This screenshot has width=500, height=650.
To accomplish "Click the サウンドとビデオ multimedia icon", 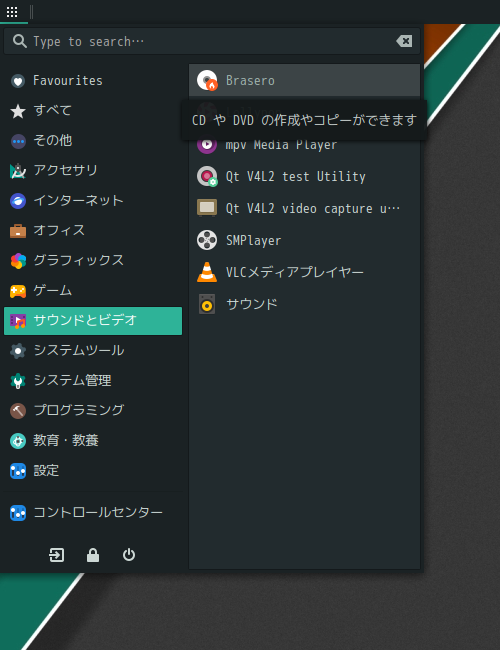I will 18,321.
